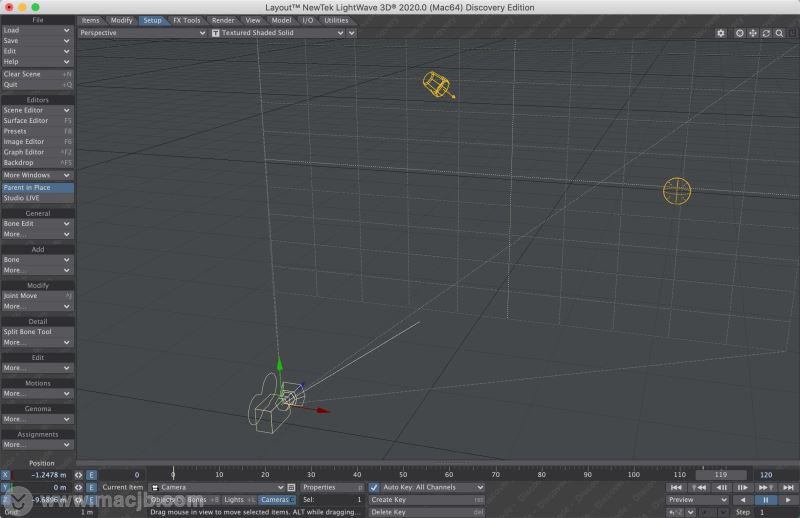Open the Current Item Camera dropdown
The height and width of the screenshot is (518, 800).
(x=217, y=487)
